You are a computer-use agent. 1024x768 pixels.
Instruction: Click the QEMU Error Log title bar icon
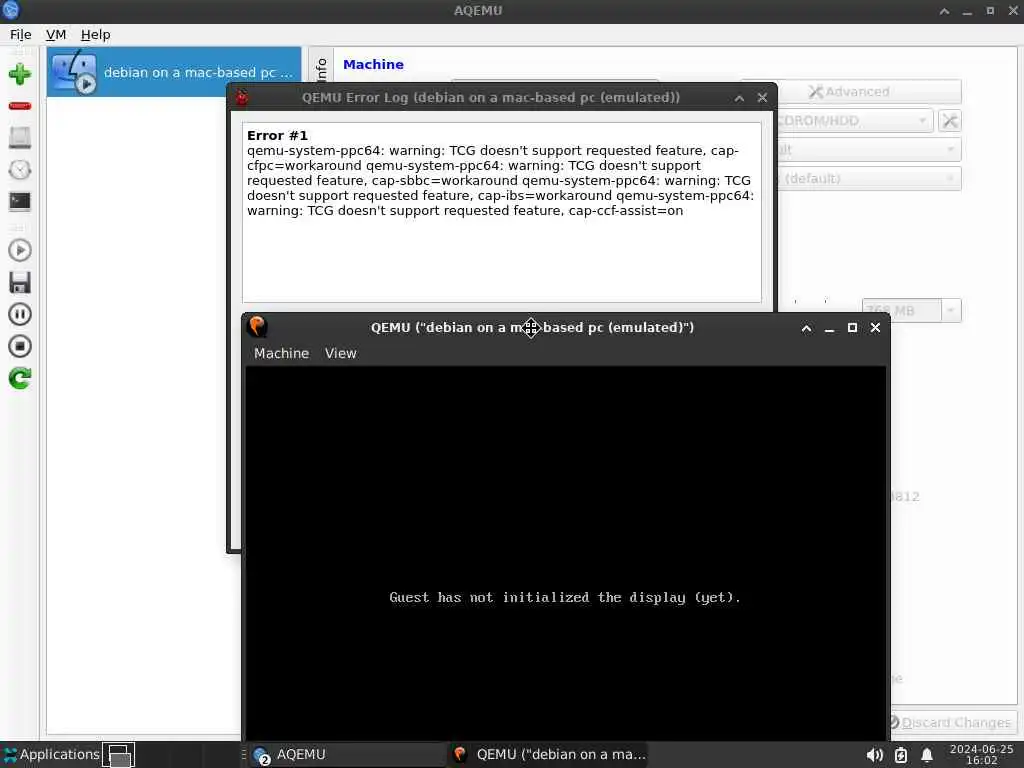242,97
